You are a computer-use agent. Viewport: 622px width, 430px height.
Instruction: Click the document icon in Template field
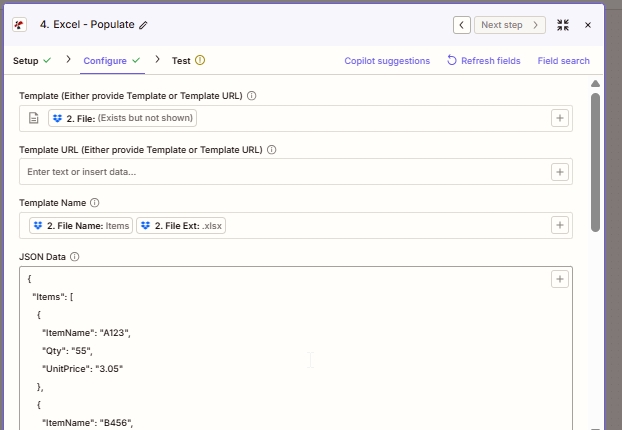point(34,118)
